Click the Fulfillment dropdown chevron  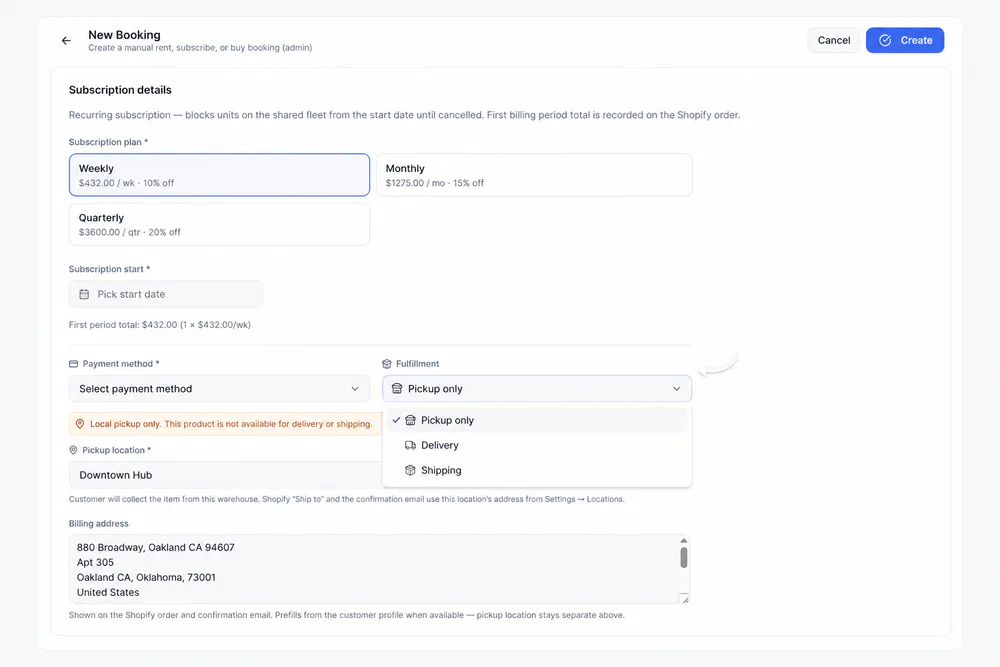677,388
